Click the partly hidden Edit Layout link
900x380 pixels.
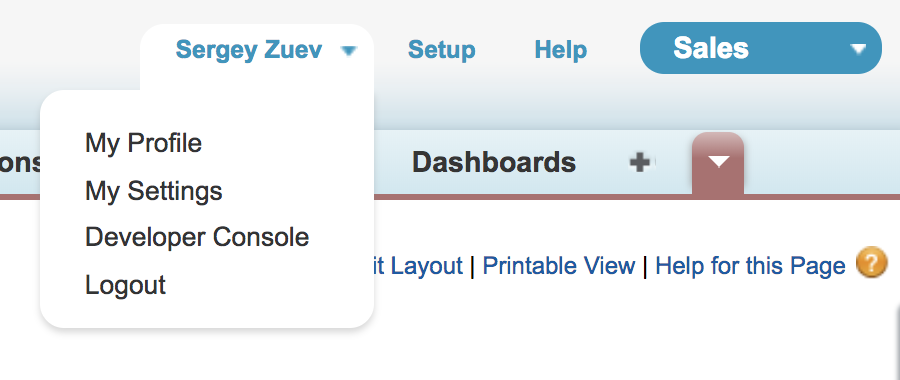(418, 266)
